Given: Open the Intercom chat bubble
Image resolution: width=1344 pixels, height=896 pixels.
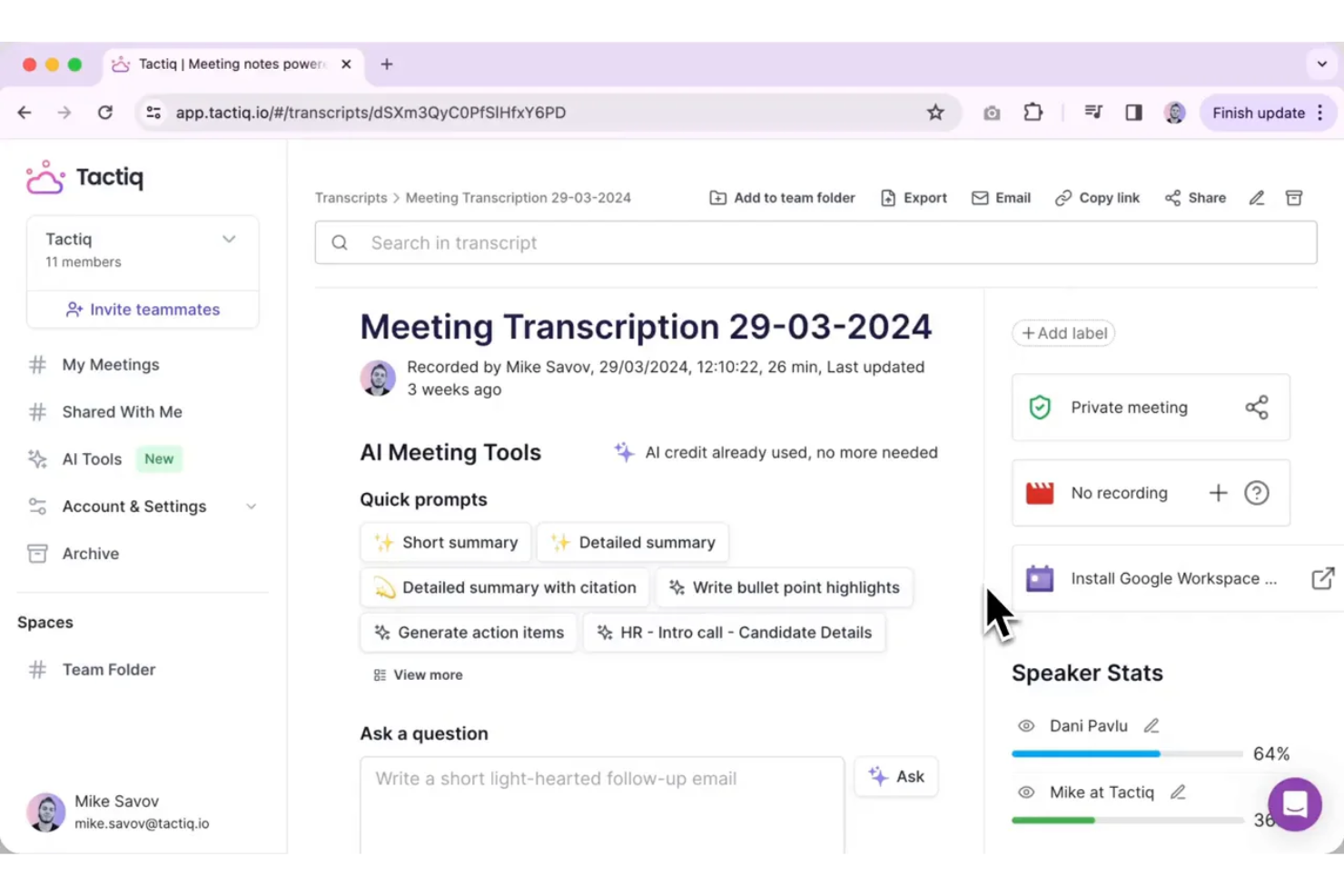Looking at the screenshot, I should pyautogui.click(x=1294, y=804).
